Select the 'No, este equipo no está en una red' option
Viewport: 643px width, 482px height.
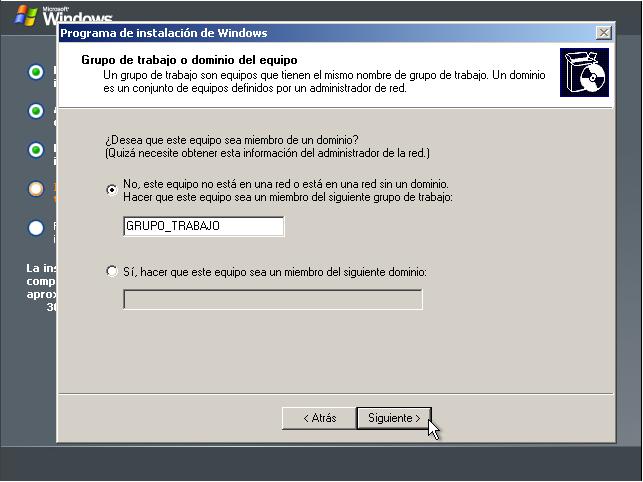(112, 190)
